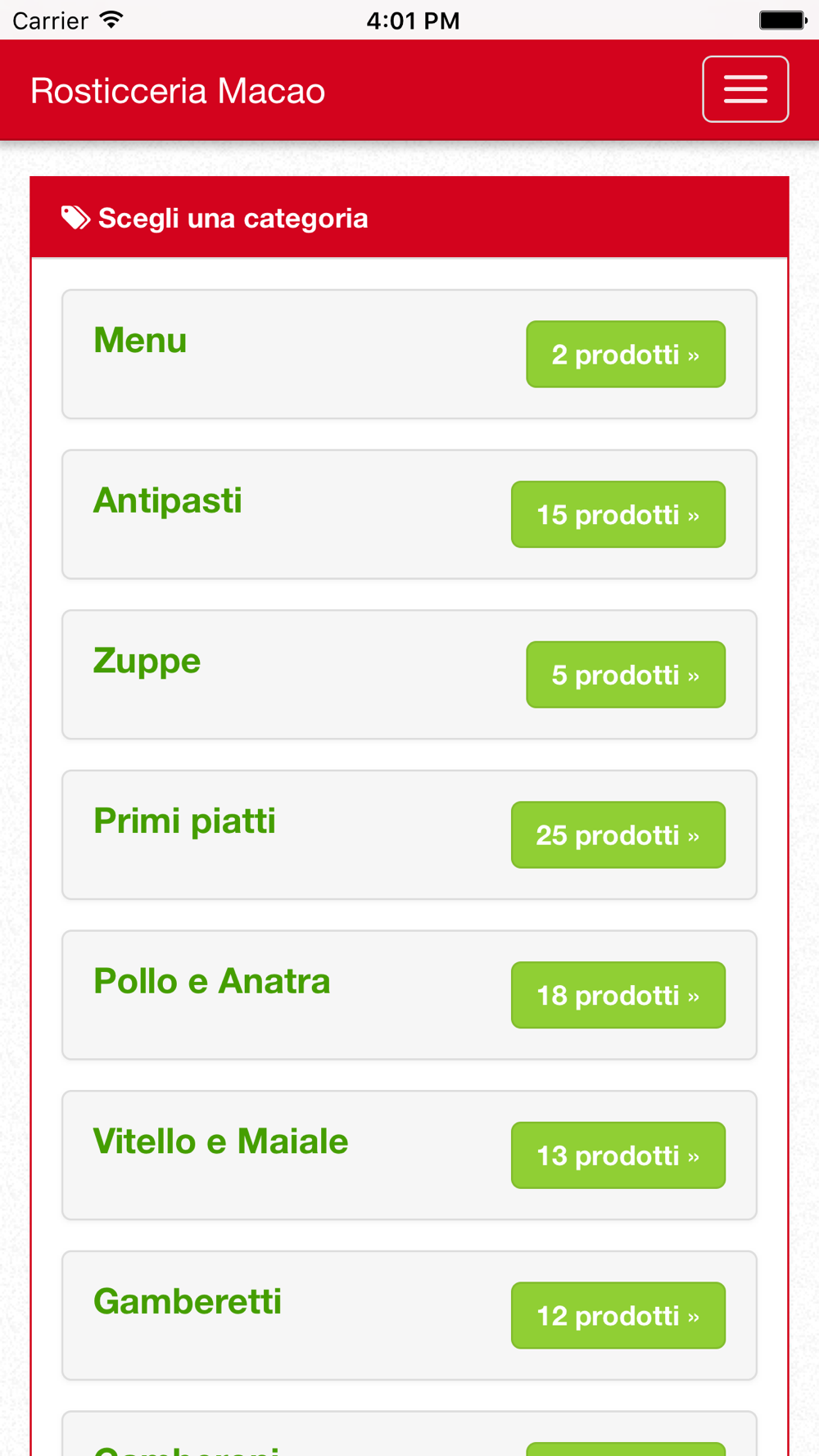Choose the Gamberetti category heading

pyautogui.click(x=188, y=1301)
